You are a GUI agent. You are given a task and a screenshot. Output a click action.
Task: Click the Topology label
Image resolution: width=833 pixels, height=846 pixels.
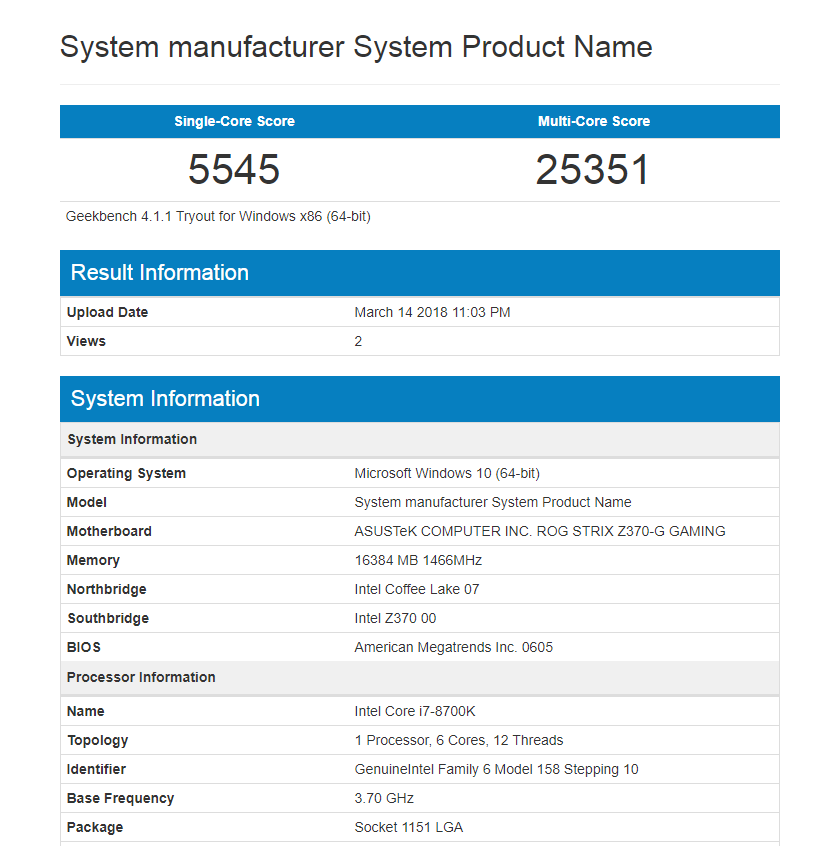[98, 741]
